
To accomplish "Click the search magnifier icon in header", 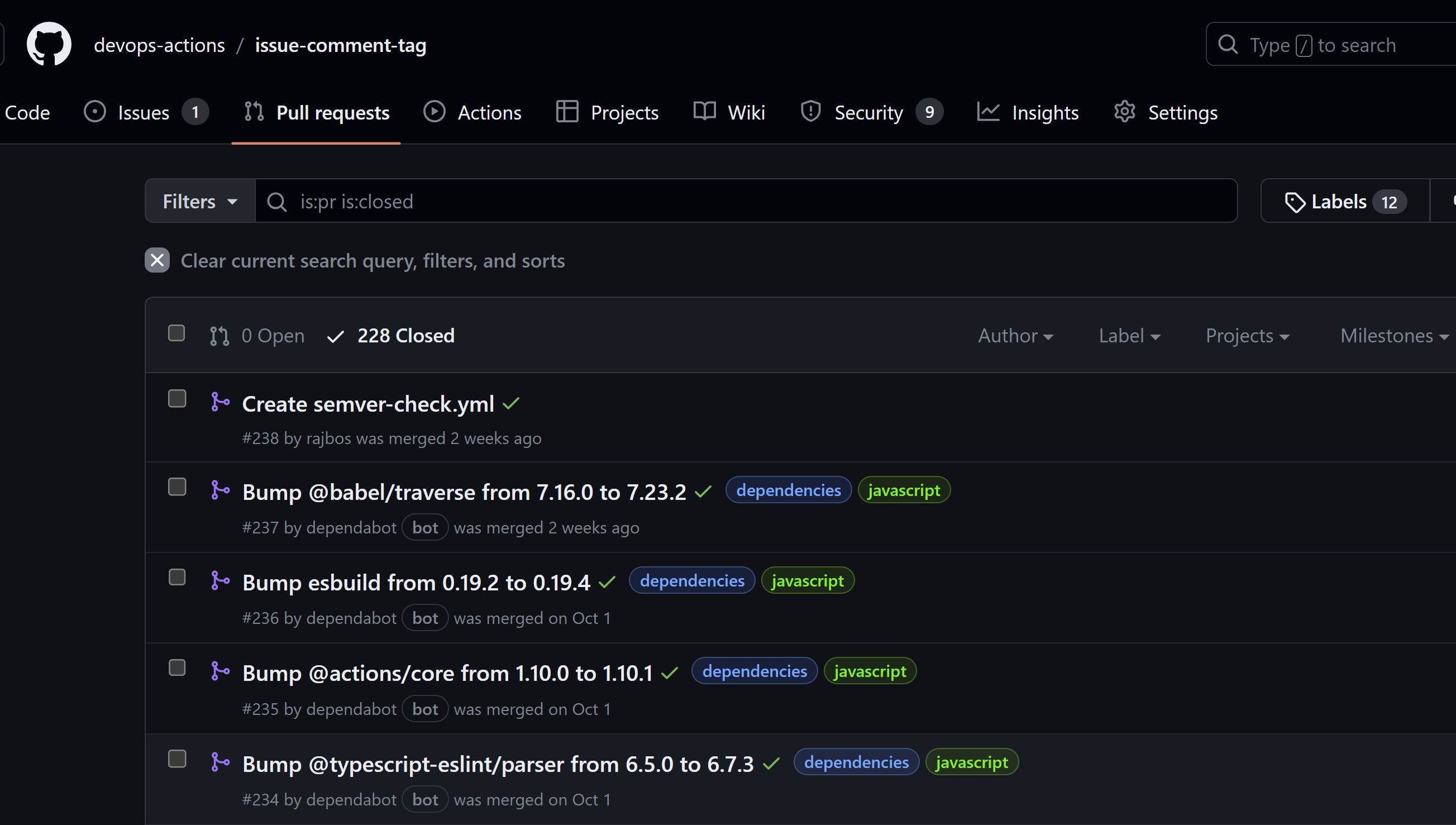I will (x=1228, y=44).
